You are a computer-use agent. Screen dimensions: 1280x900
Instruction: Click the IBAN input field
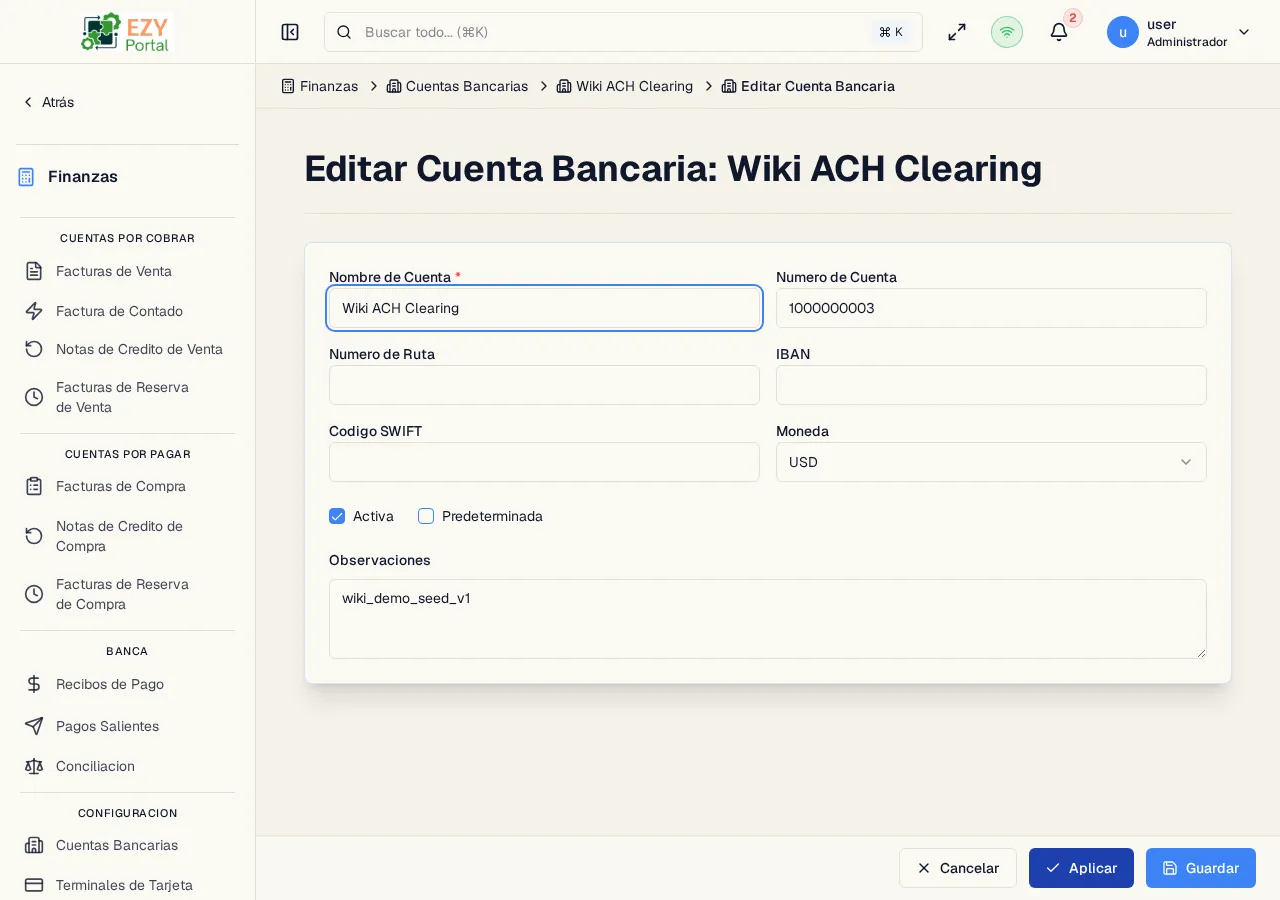[991, 385]
